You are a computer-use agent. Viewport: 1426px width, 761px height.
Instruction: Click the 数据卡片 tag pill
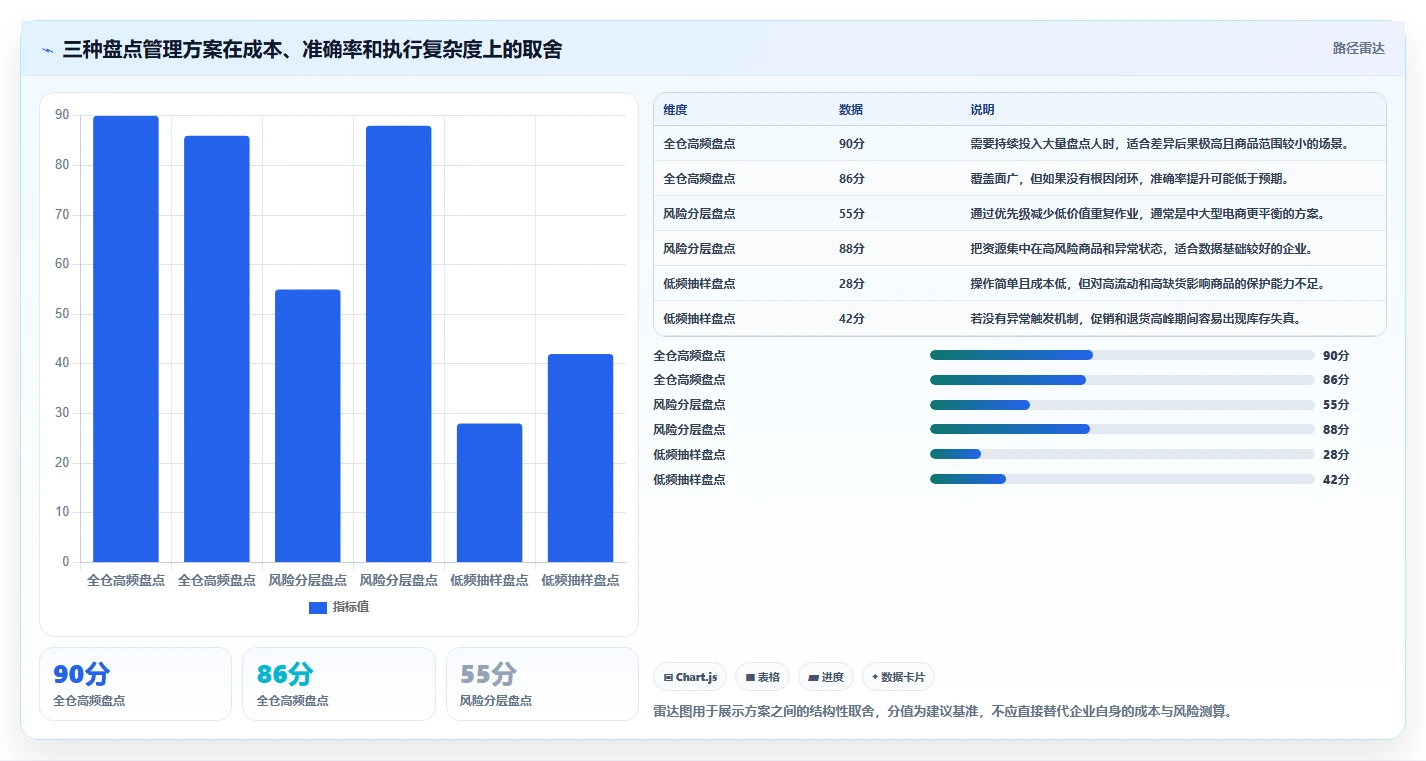(x=898, y=677)
